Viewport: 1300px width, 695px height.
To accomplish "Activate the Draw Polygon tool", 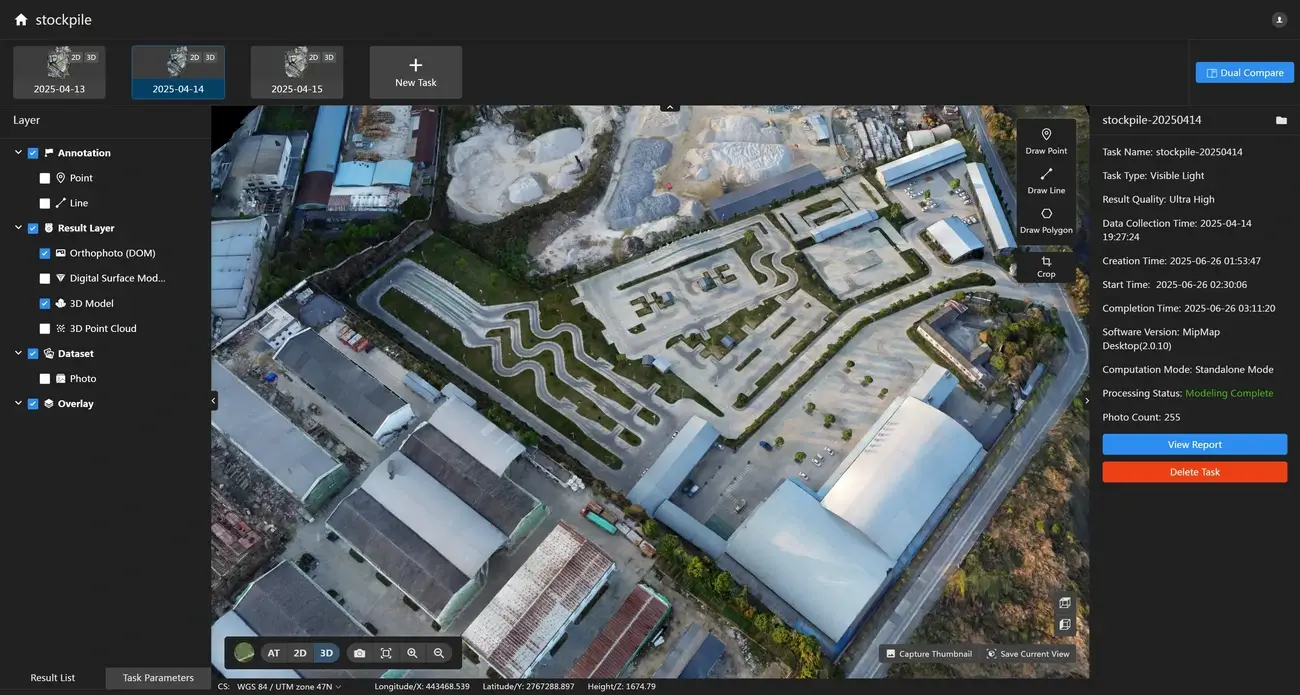I will 1046,220.
